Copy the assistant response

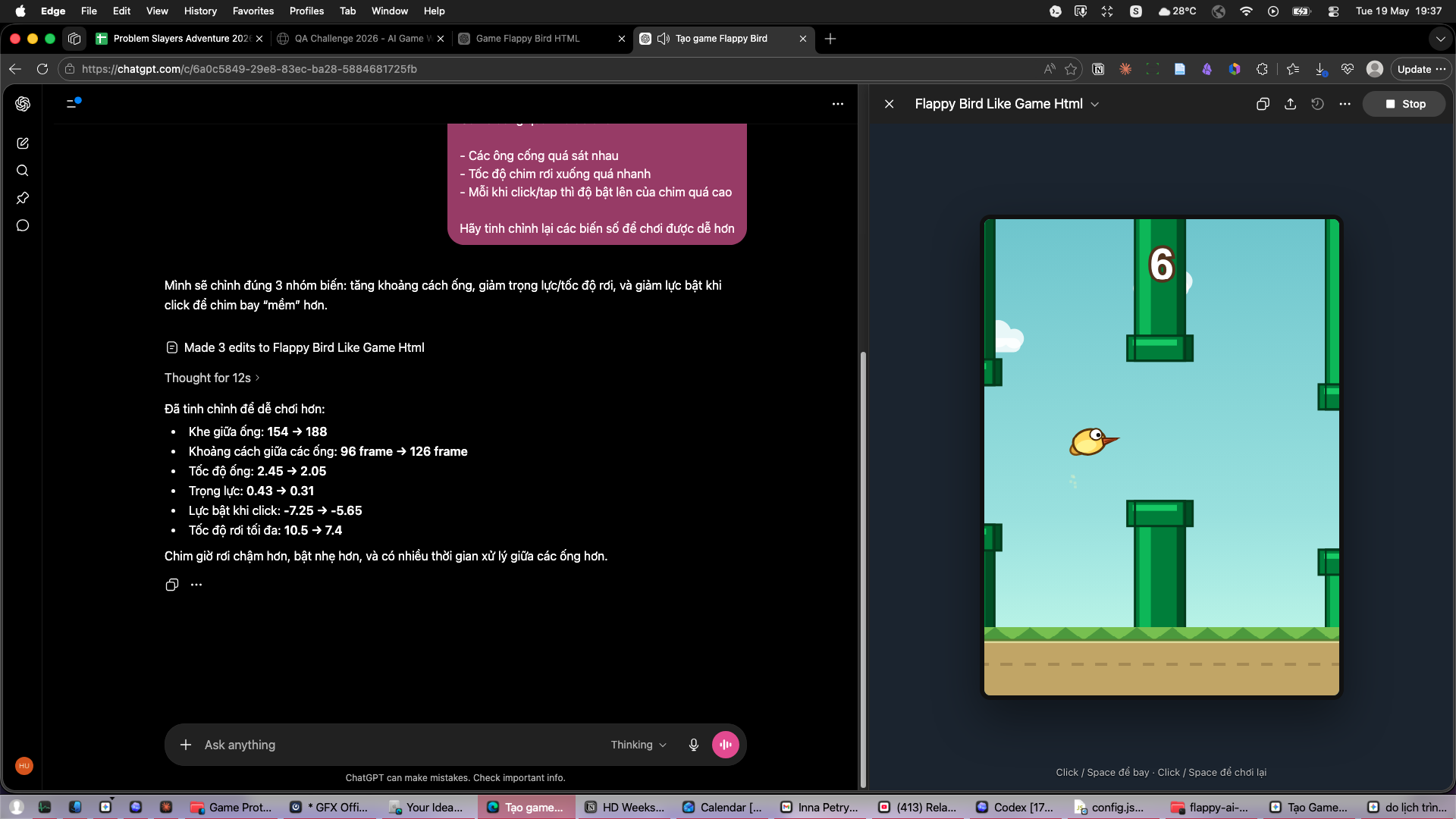[172, 585]
